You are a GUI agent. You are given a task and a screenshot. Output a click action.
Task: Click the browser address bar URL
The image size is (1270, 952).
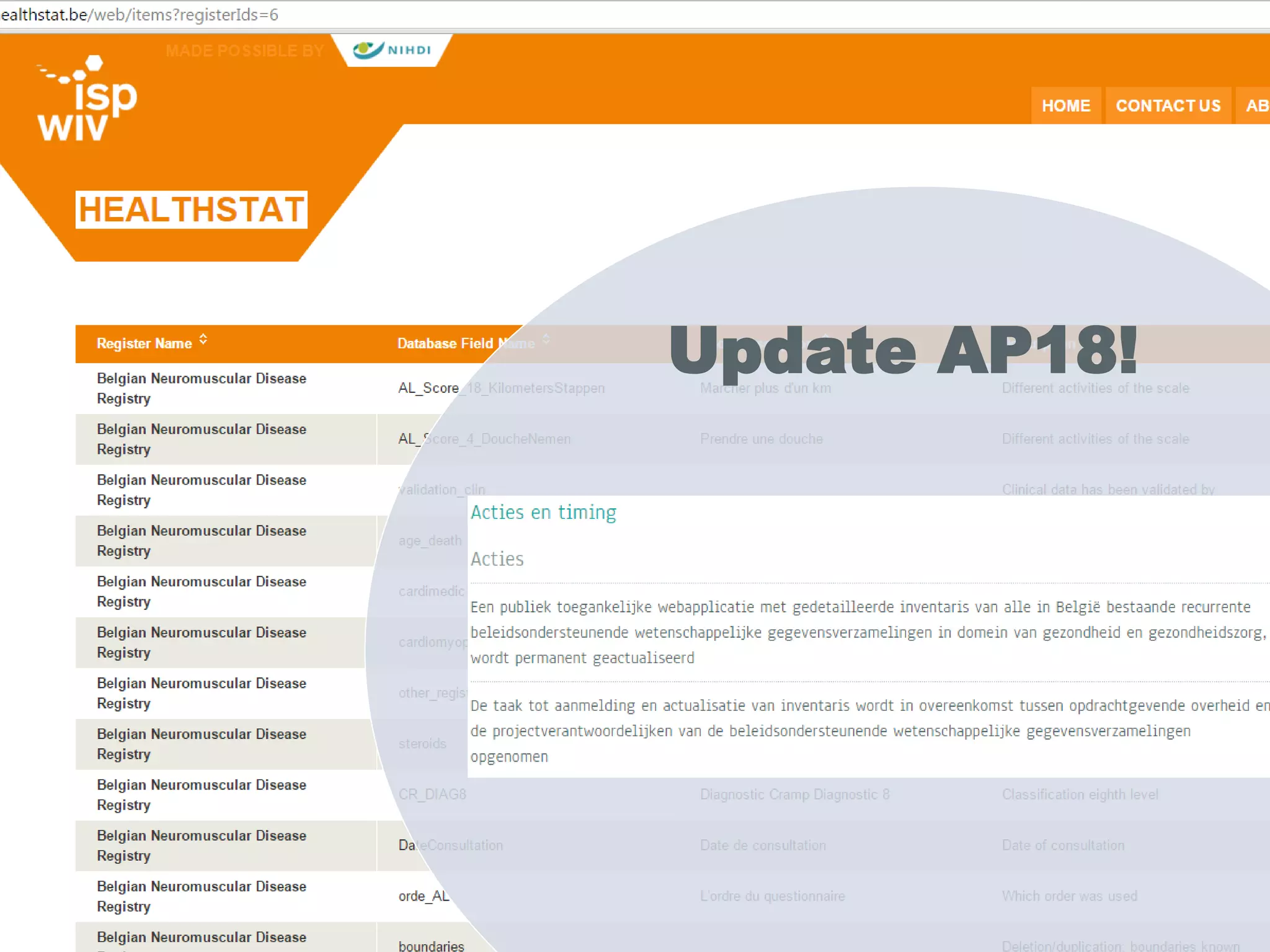coord(140,14)
